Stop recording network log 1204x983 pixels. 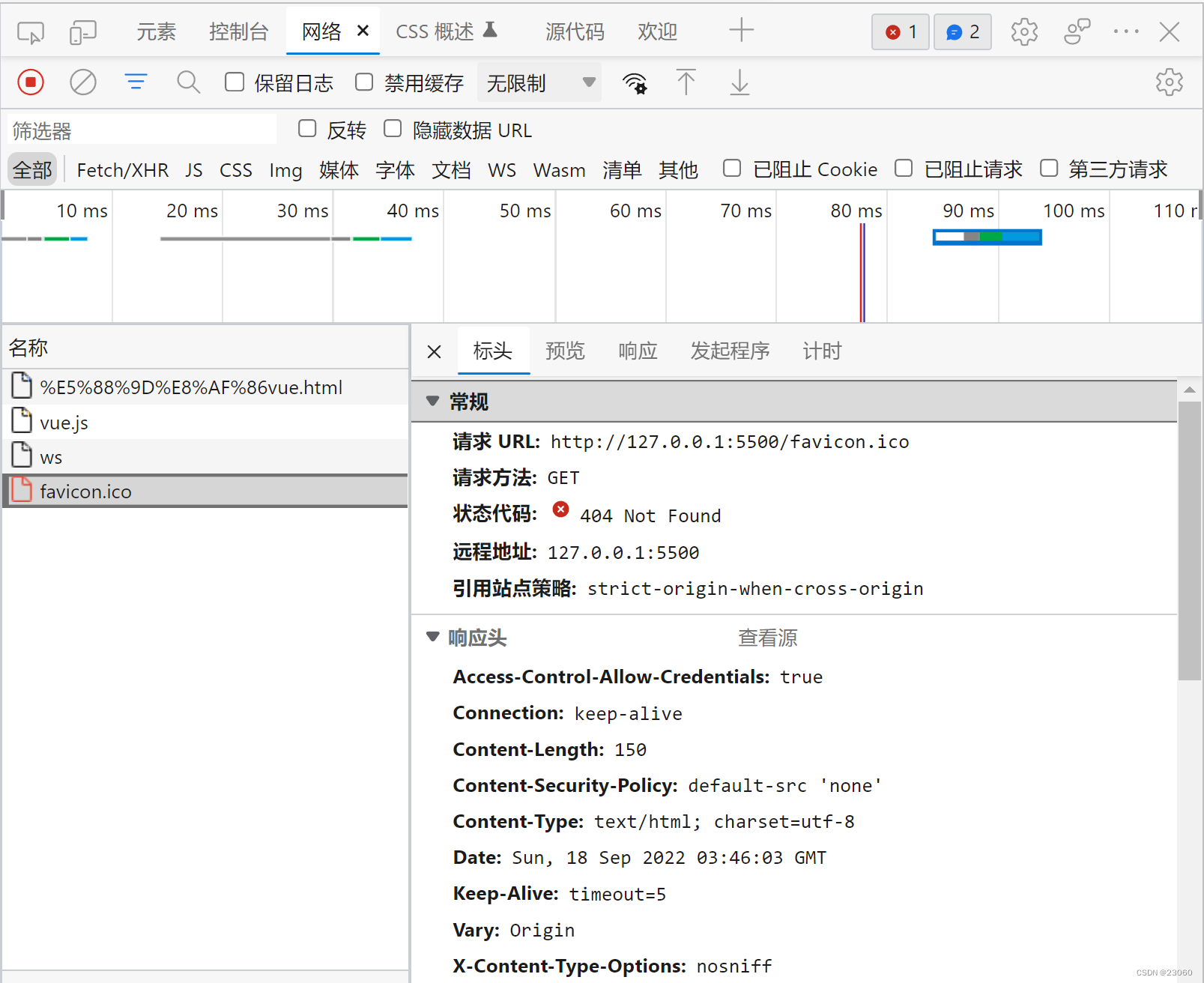click(31, 82)
